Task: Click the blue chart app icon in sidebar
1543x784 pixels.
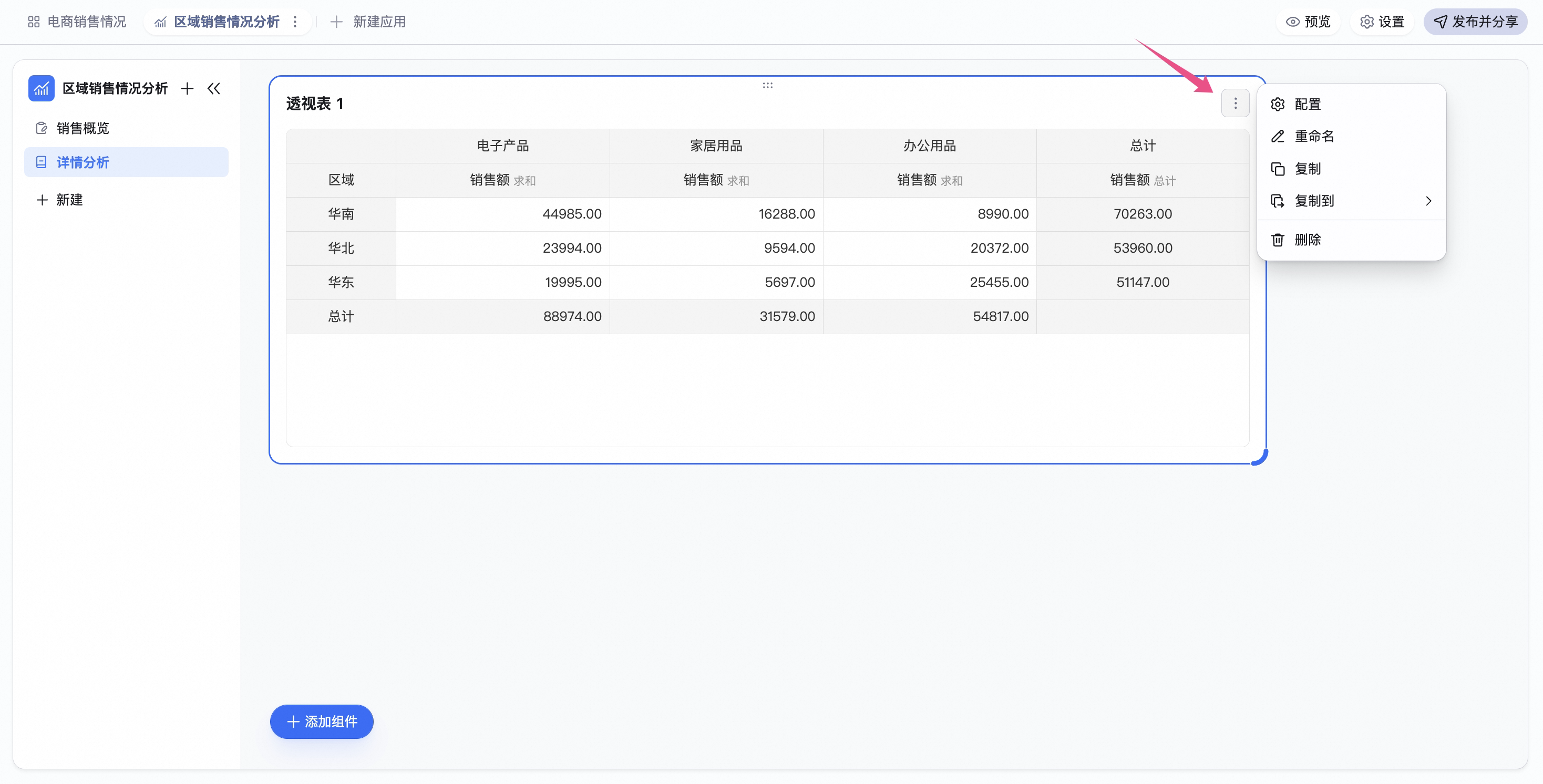Action: (42, 89)
